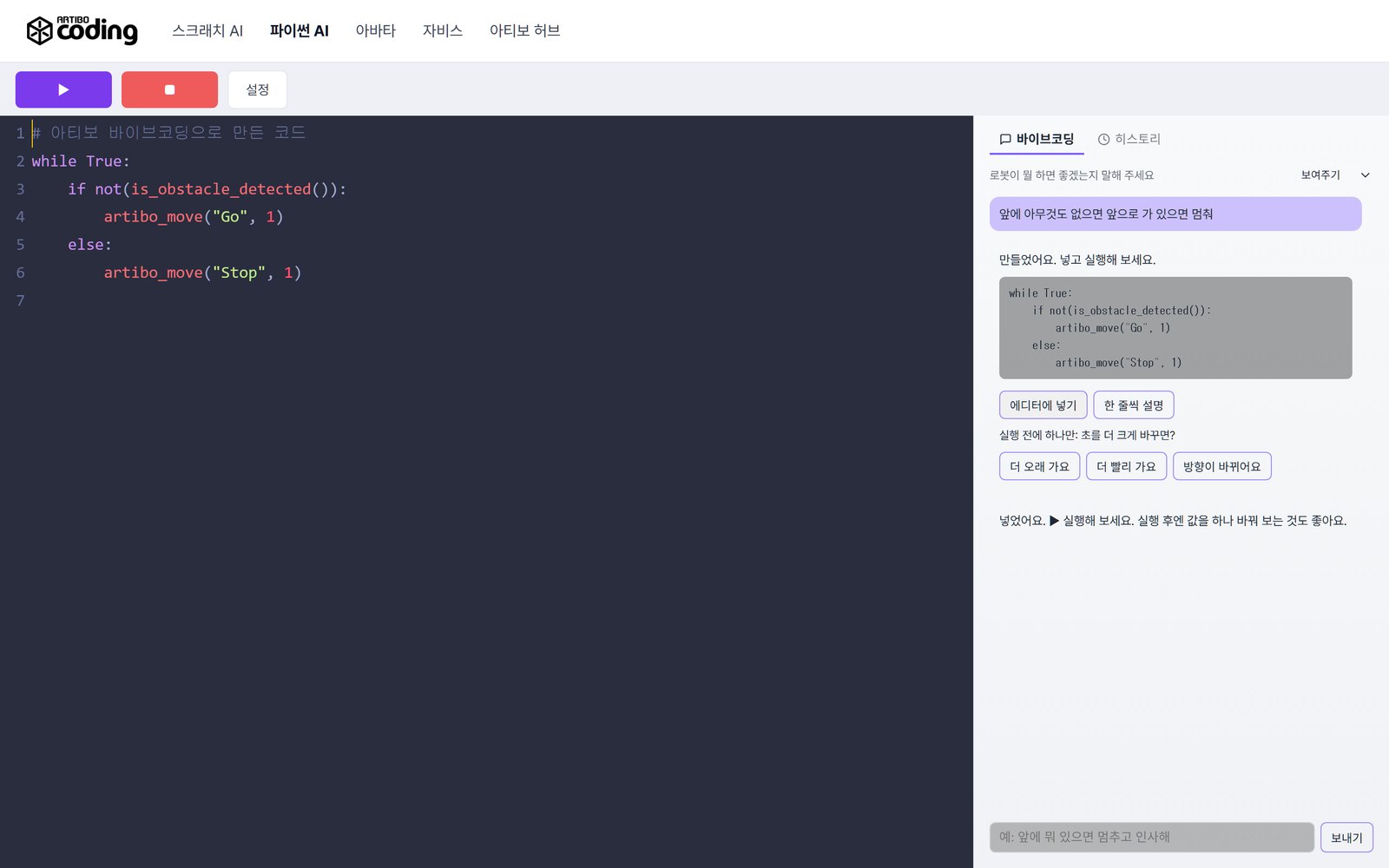Open the 자비스 page
1389x868 pixels.
[x=443, y=30]
